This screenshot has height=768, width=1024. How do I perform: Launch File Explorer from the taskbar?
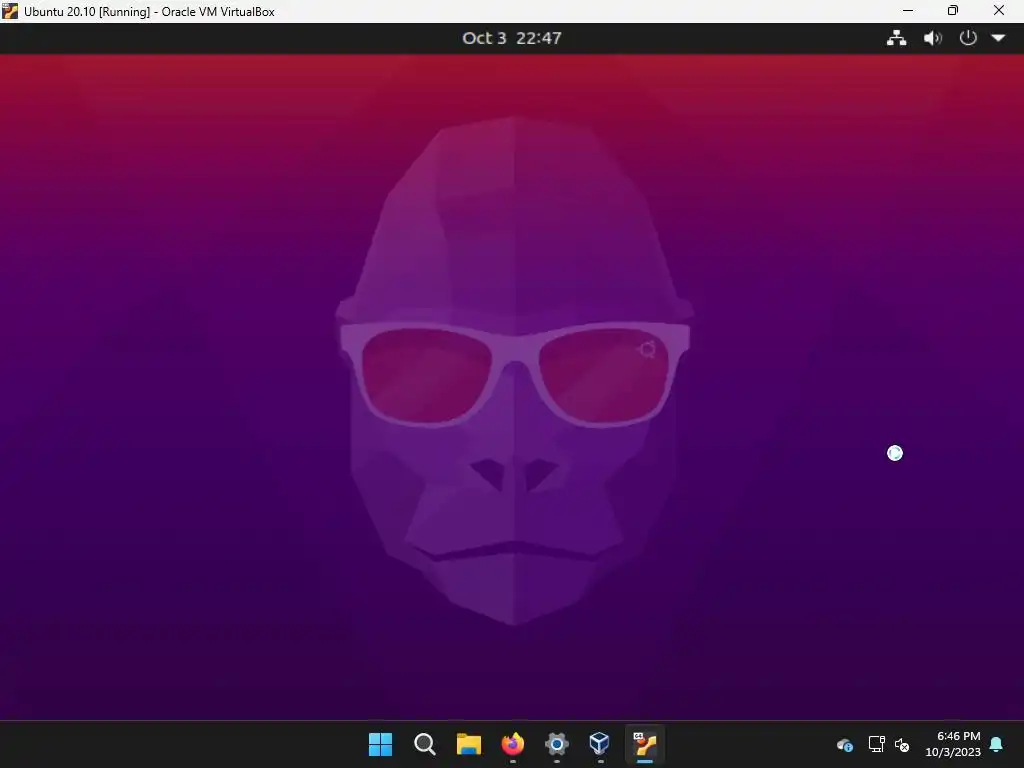coord(468,744)
